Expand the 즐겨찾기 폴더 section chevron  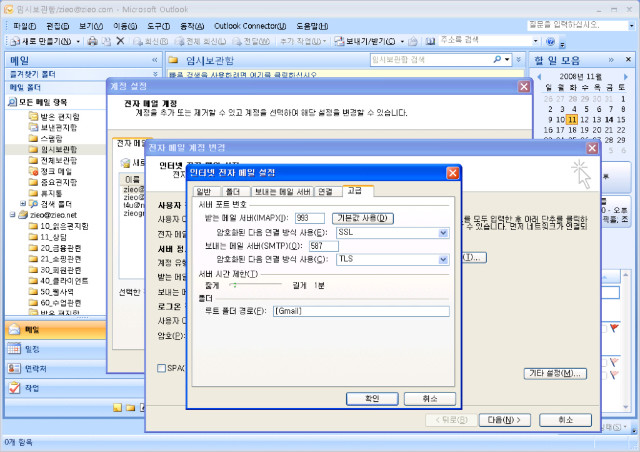coord(155,74)
